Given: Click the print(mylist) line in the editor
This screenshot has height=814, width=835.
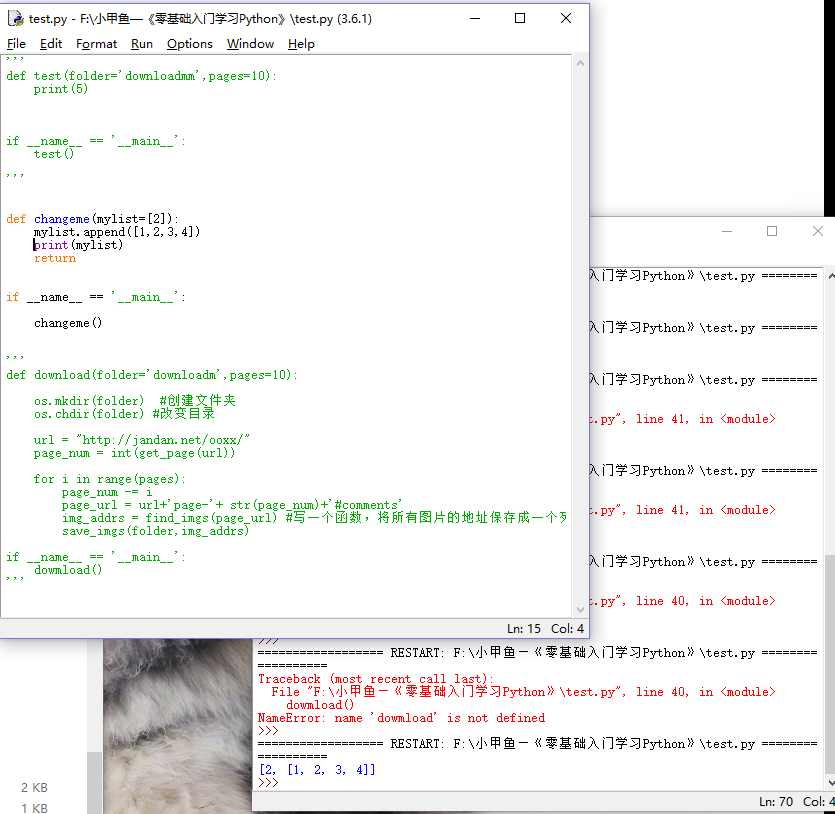Looking at the screenshot, I should pyautogui.click(x=78, y=245).
